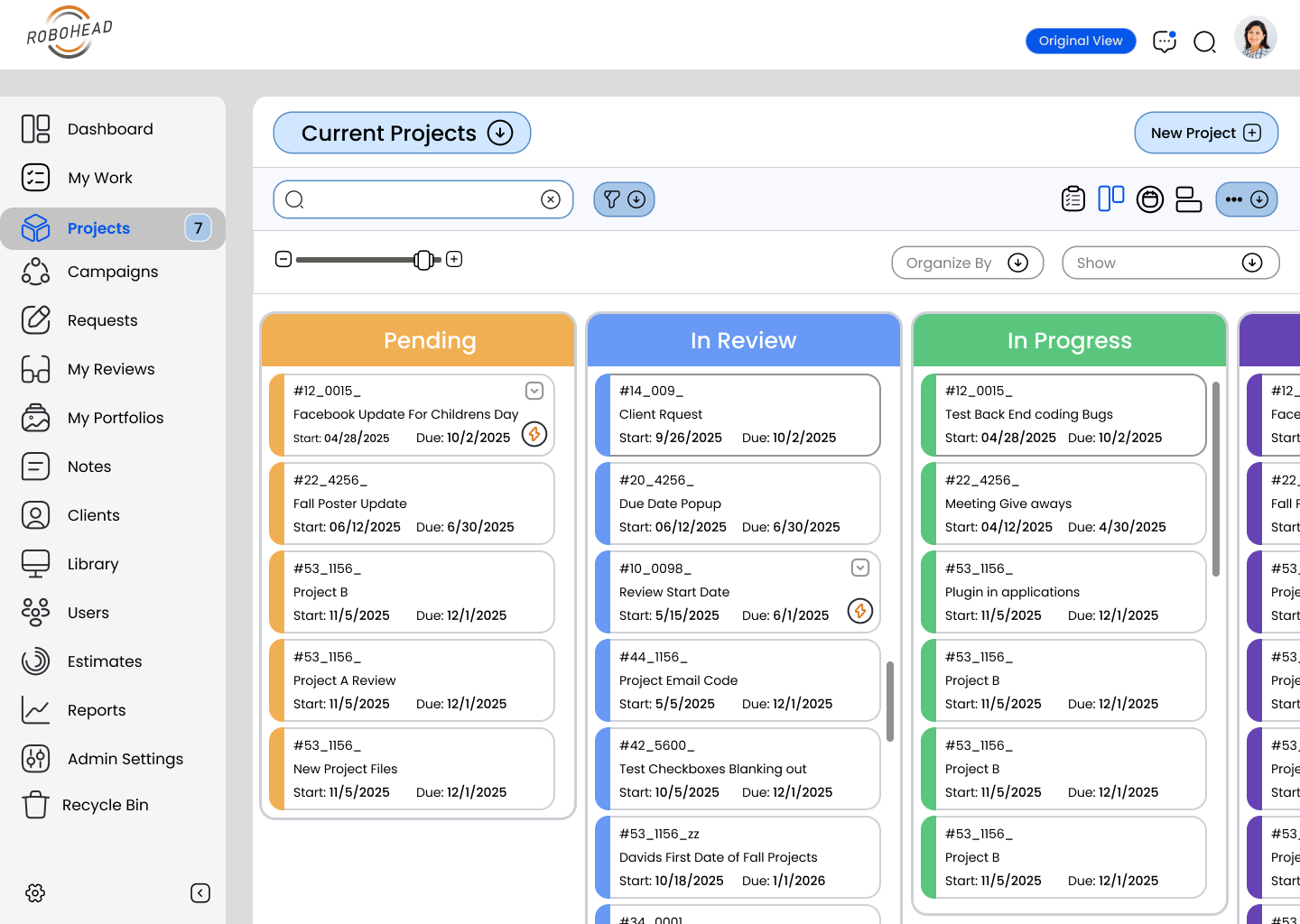
Task: Switch to list view icon
Action: (x=1072, y=199)
